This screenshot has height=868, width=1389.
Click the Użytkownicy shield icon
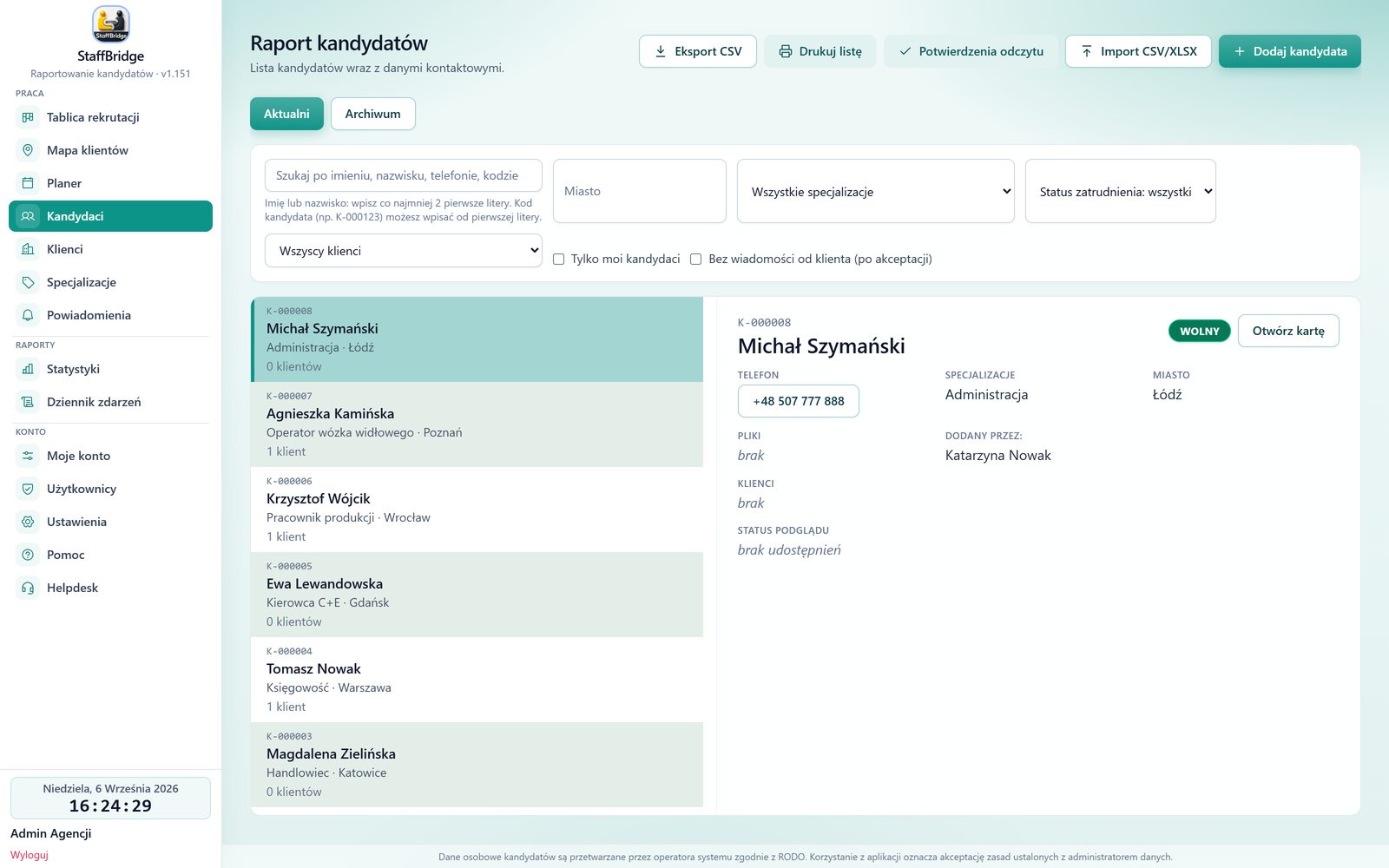click(x=28, y=489)
